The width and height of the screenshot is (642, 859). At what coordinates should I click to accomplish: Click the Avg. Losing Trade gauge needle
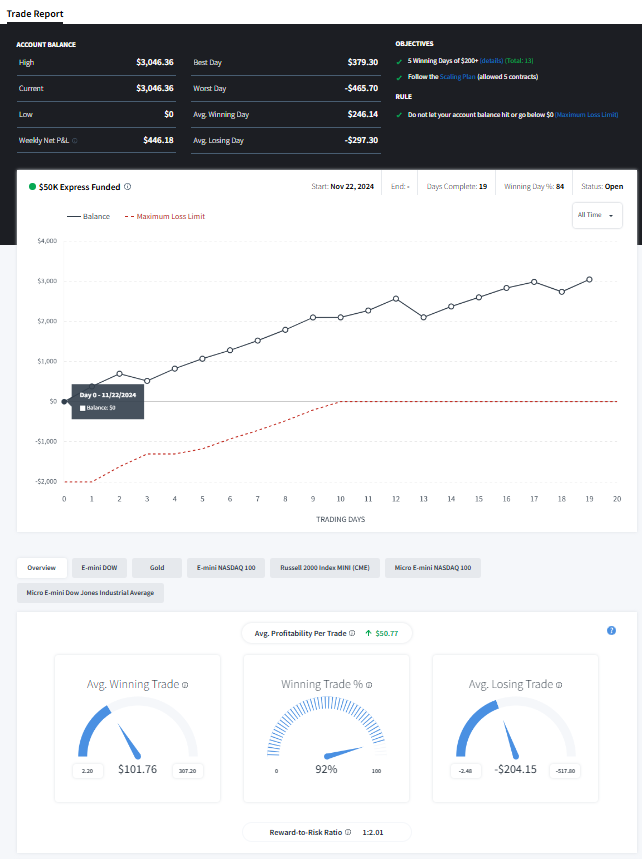(511, 740)
